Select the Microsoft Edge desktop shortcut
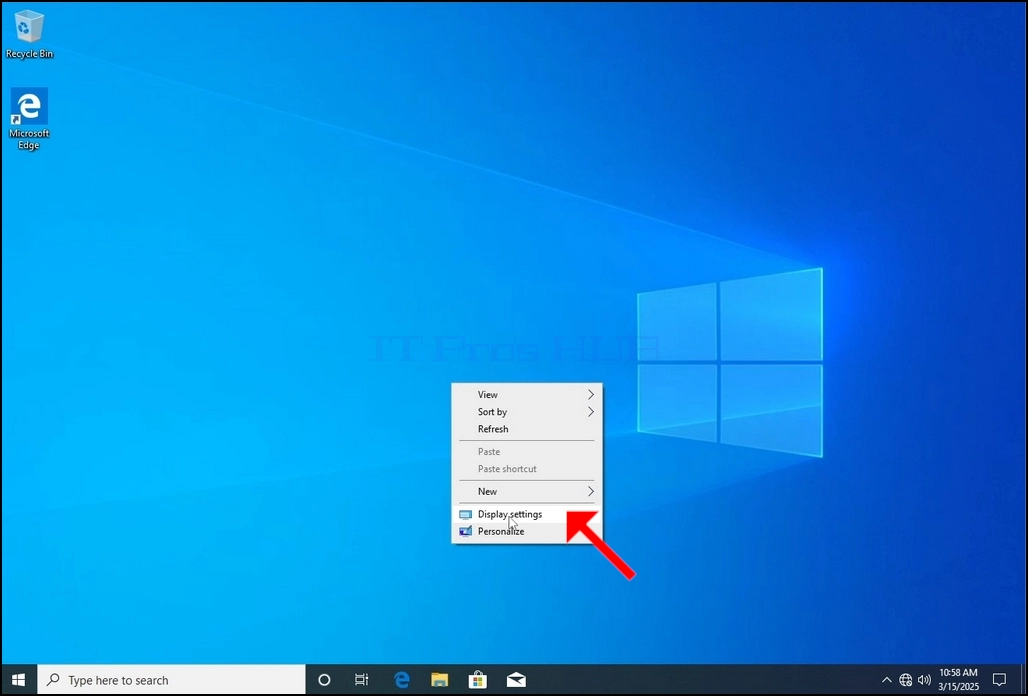This screenshot has height=696, width=1028. tap(29, 119)
